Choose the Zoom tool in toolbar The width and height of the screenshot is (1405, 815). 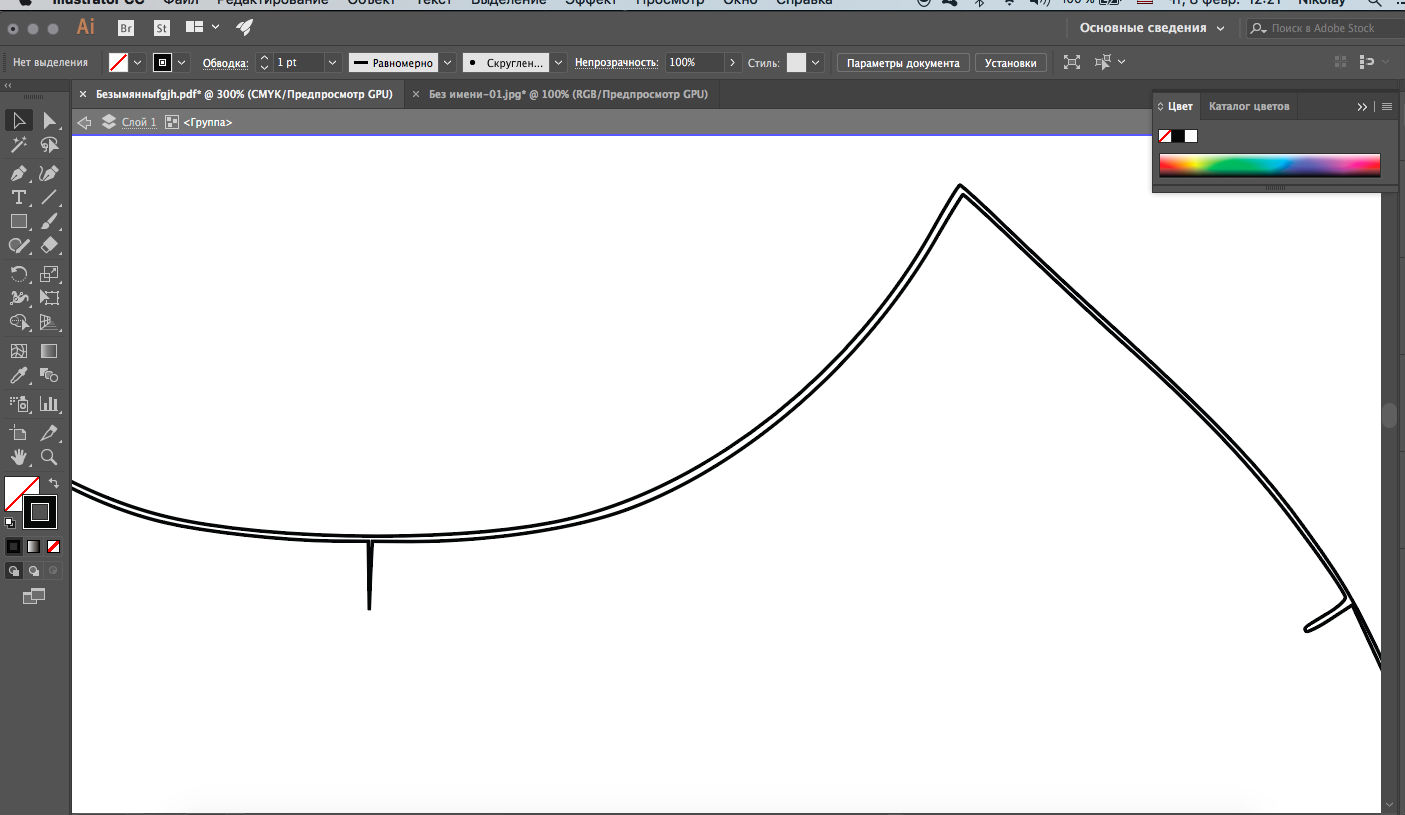click(49, 458)
